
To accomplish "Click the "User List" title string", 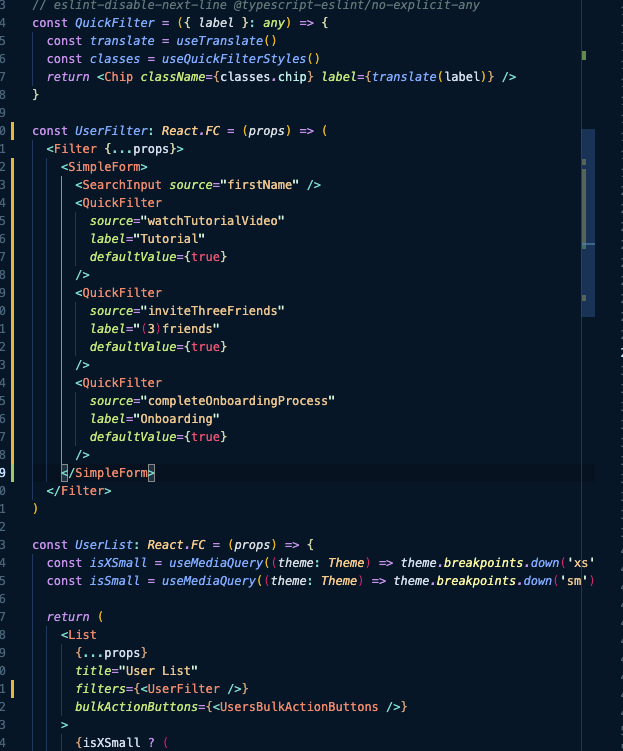I will pos(158,671).
